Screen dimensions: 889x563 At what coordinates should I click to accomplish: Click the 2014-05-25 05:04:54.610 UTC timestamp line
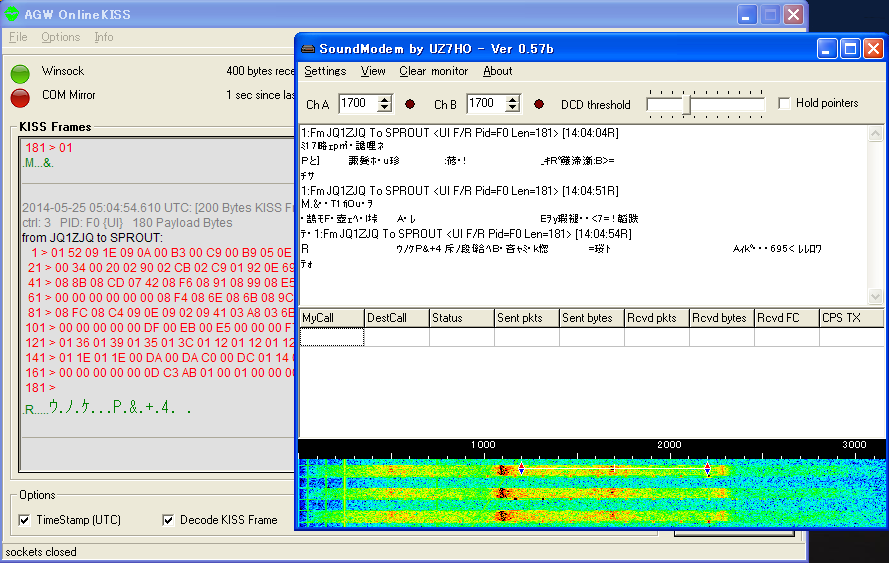click(x=158, y=208)
